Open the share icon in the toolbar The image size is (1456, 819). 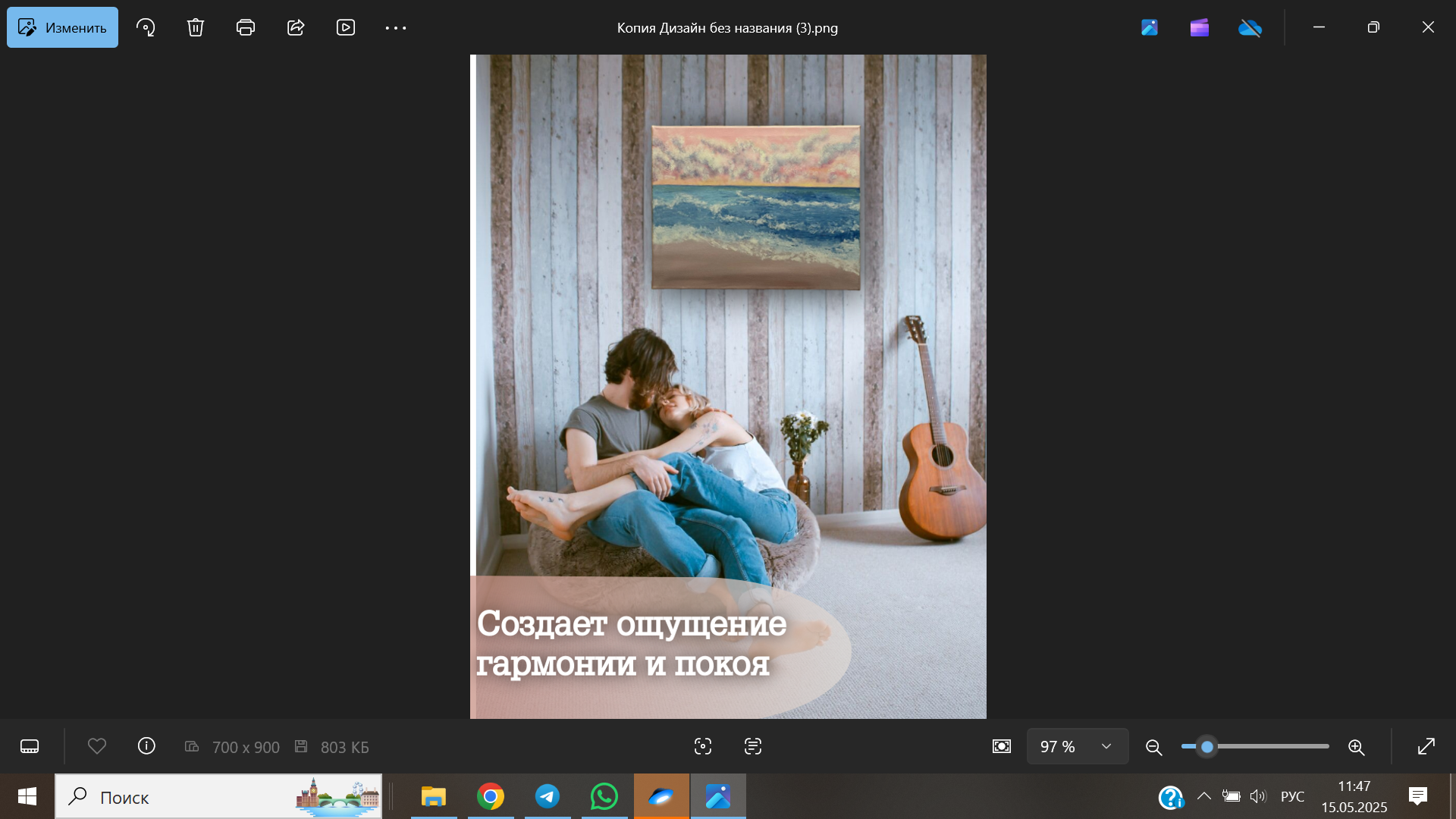click(296, 27)
